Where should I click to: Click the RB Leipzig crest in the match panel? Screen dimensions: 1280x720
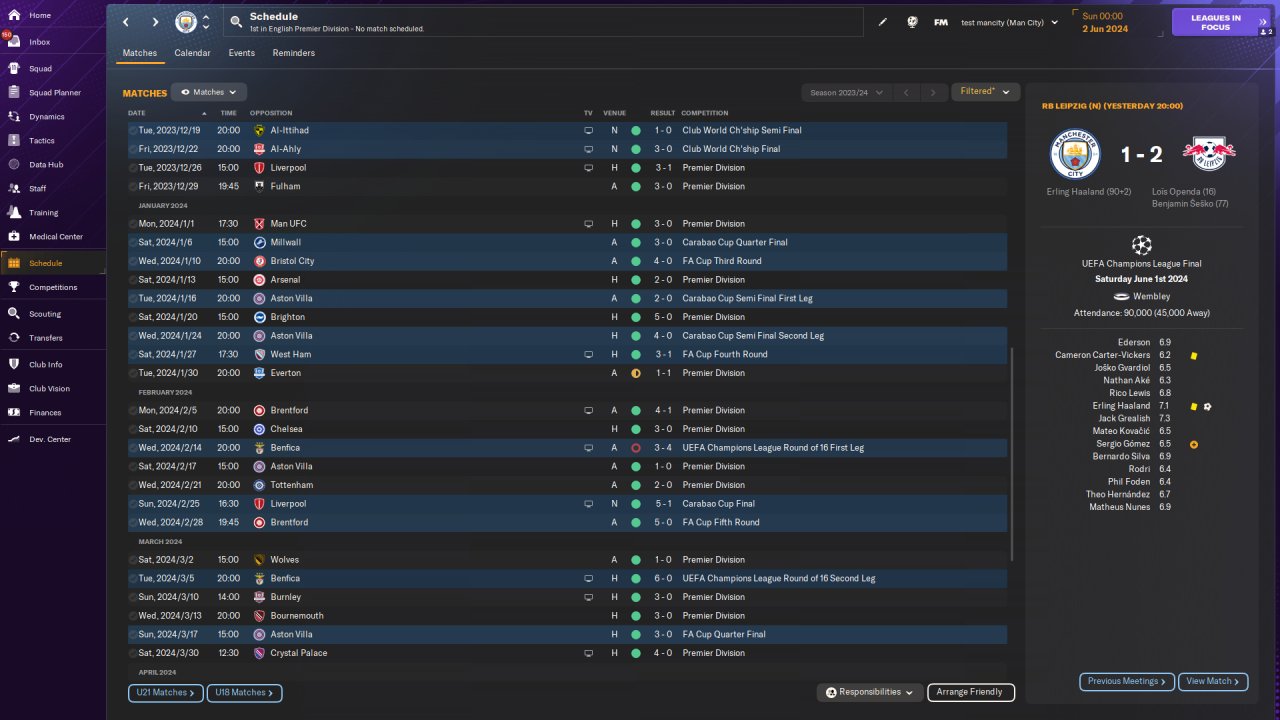pyautogui.click(x=1209, y=153)
